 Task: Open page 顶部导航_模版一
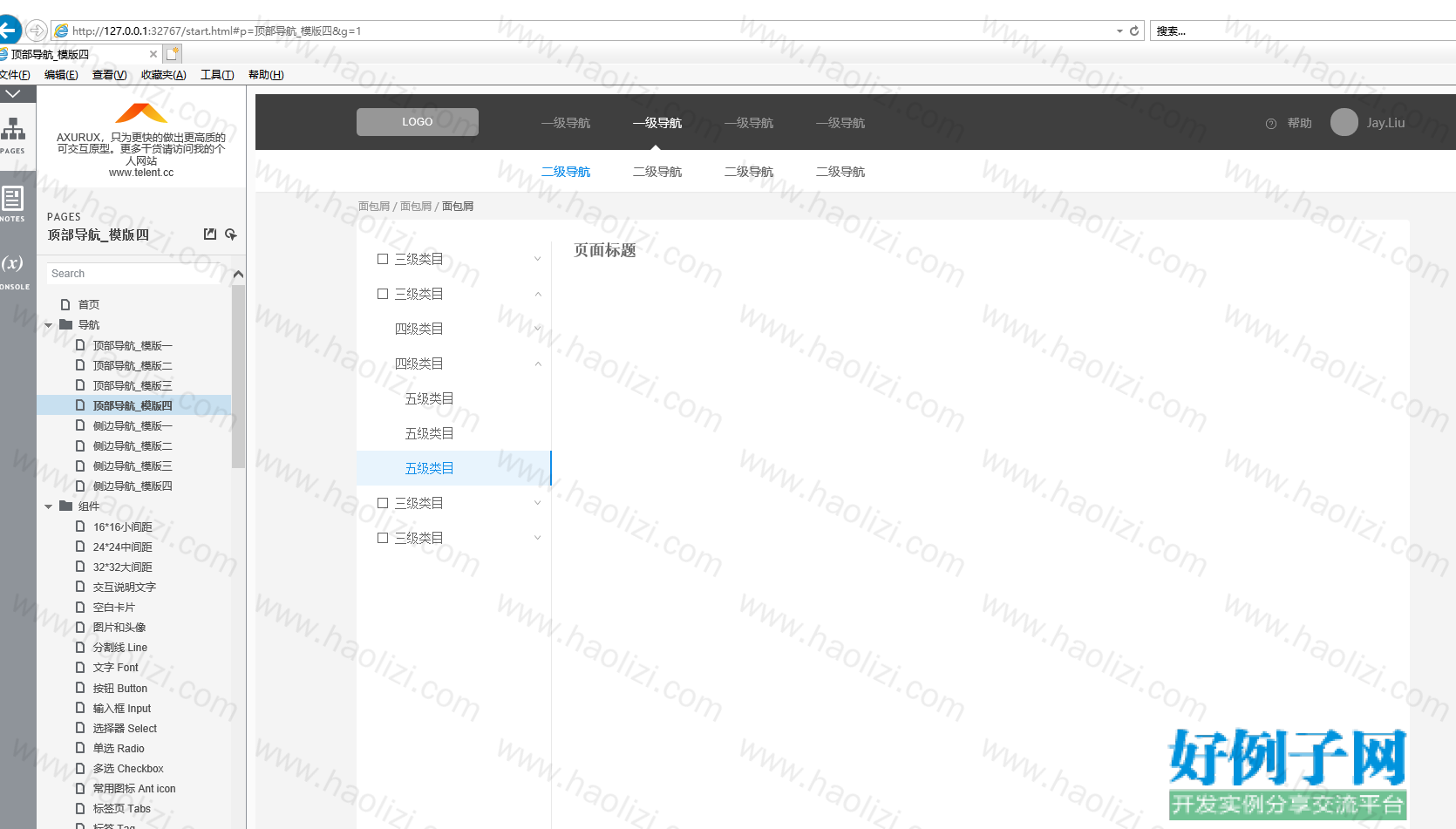(x=133, y=345)
